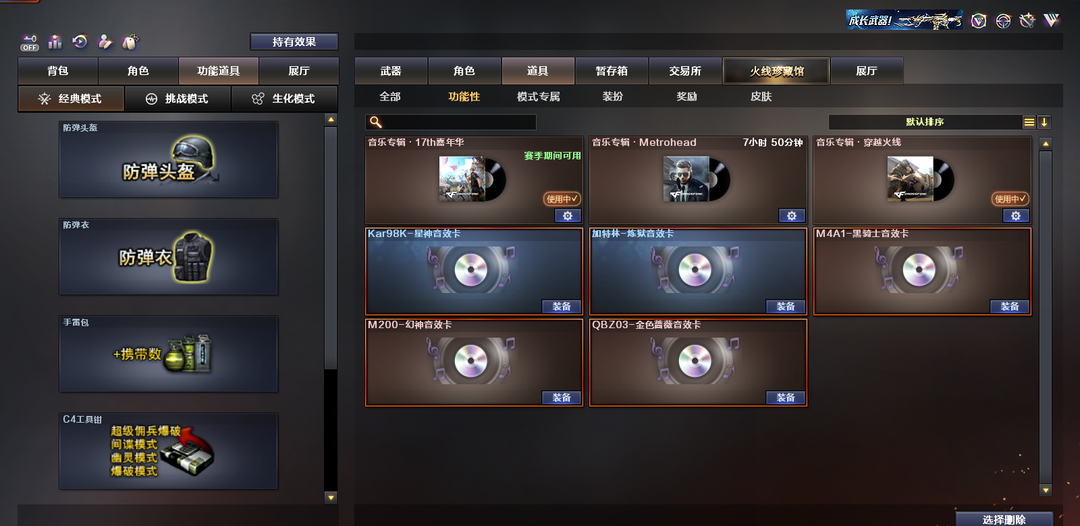Toggle 使用中 on 穿越火线 album
Image resolution: width=1080 pixels, height=526 pixels.
(x=1010, y=198)
